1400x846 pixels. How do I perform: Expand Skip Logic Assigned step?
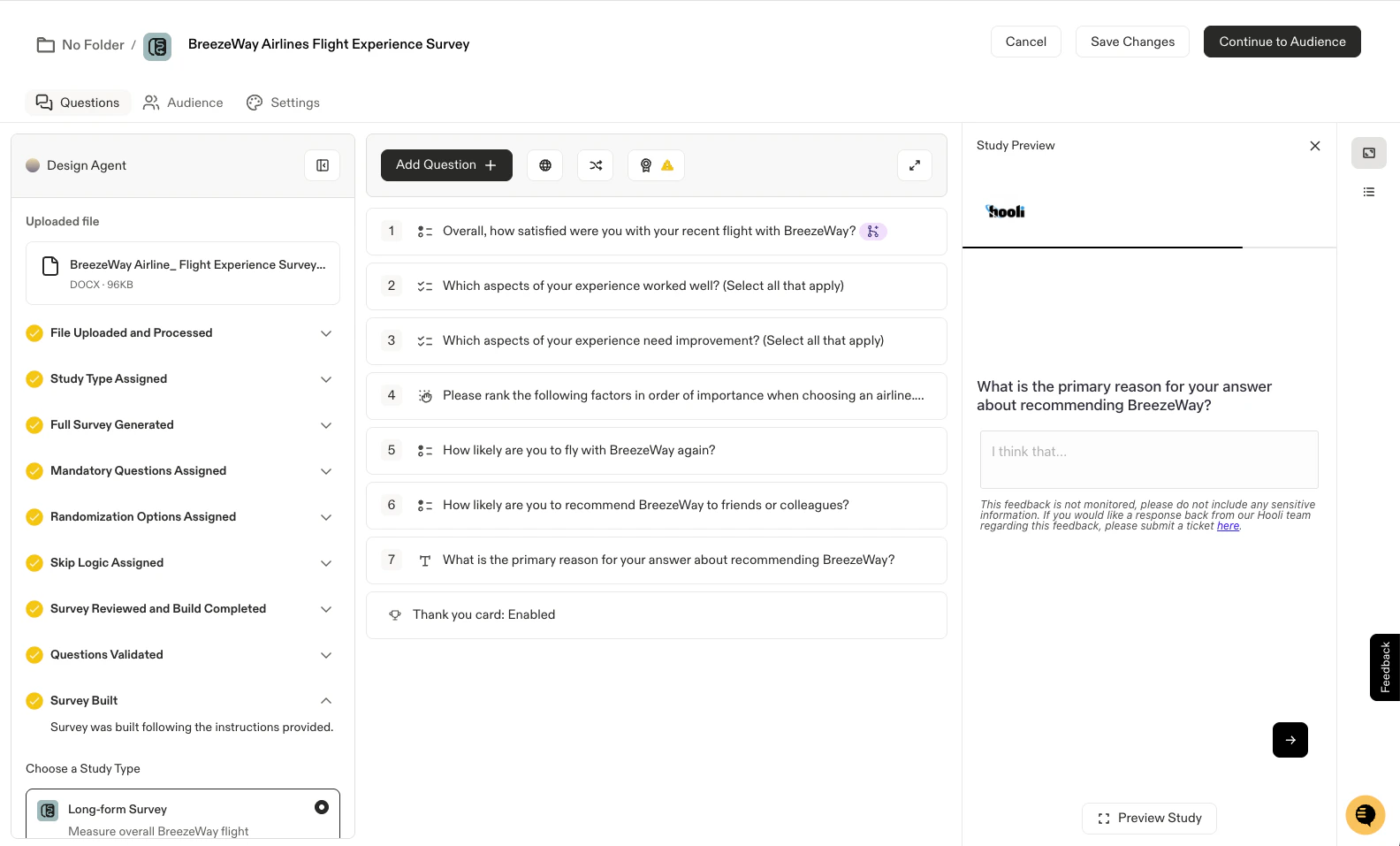pyautogui.click(x=326, y=563)
